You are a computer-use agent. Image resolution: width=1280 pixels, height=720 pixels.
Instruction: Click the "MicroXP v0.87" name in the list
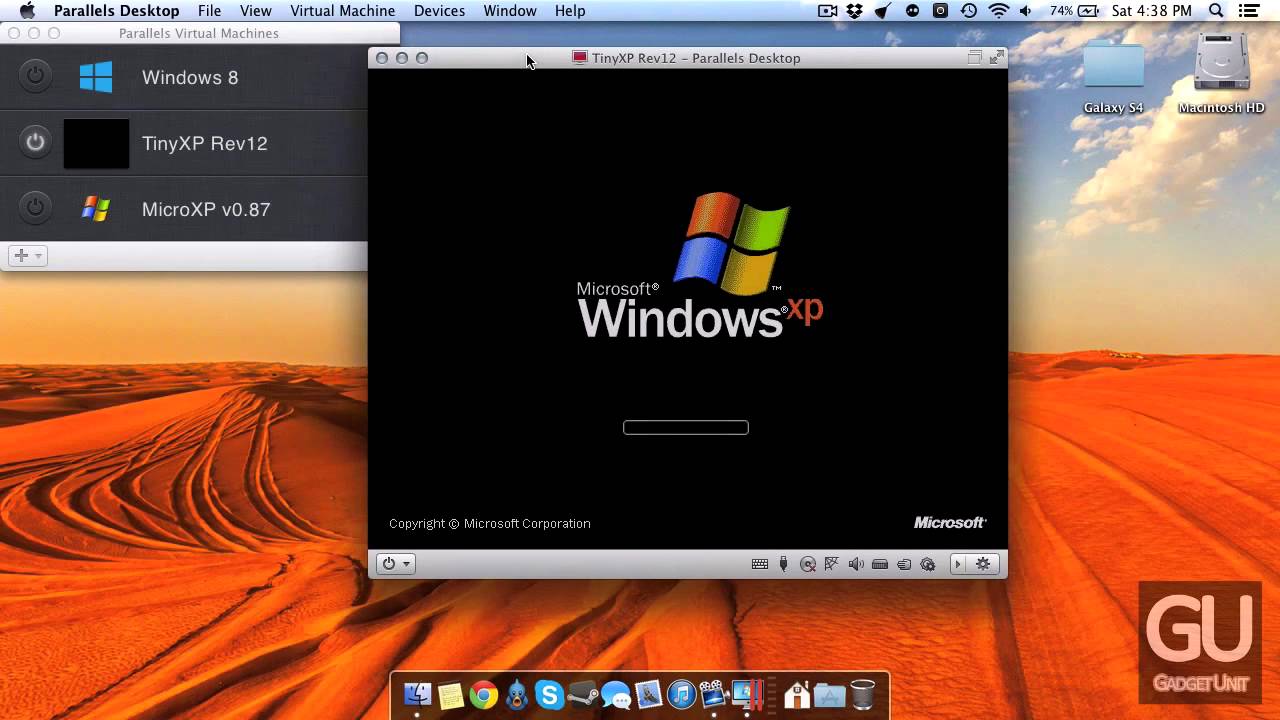[x=206, y=209]
